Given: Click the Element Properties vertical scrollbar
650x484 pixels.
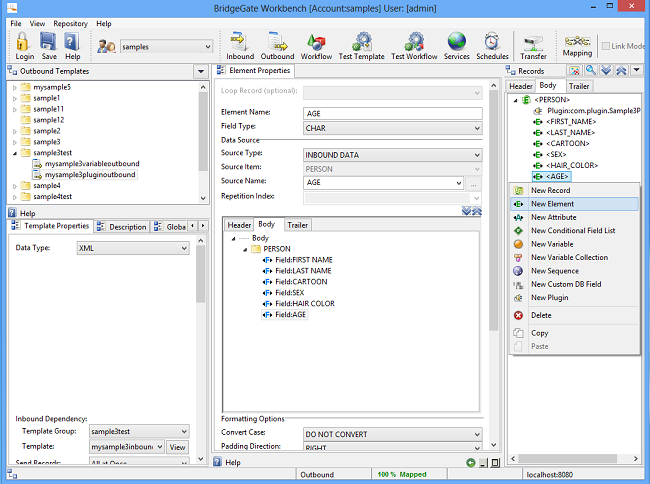Looking at the screenshot, I should [x=493, y=209].
